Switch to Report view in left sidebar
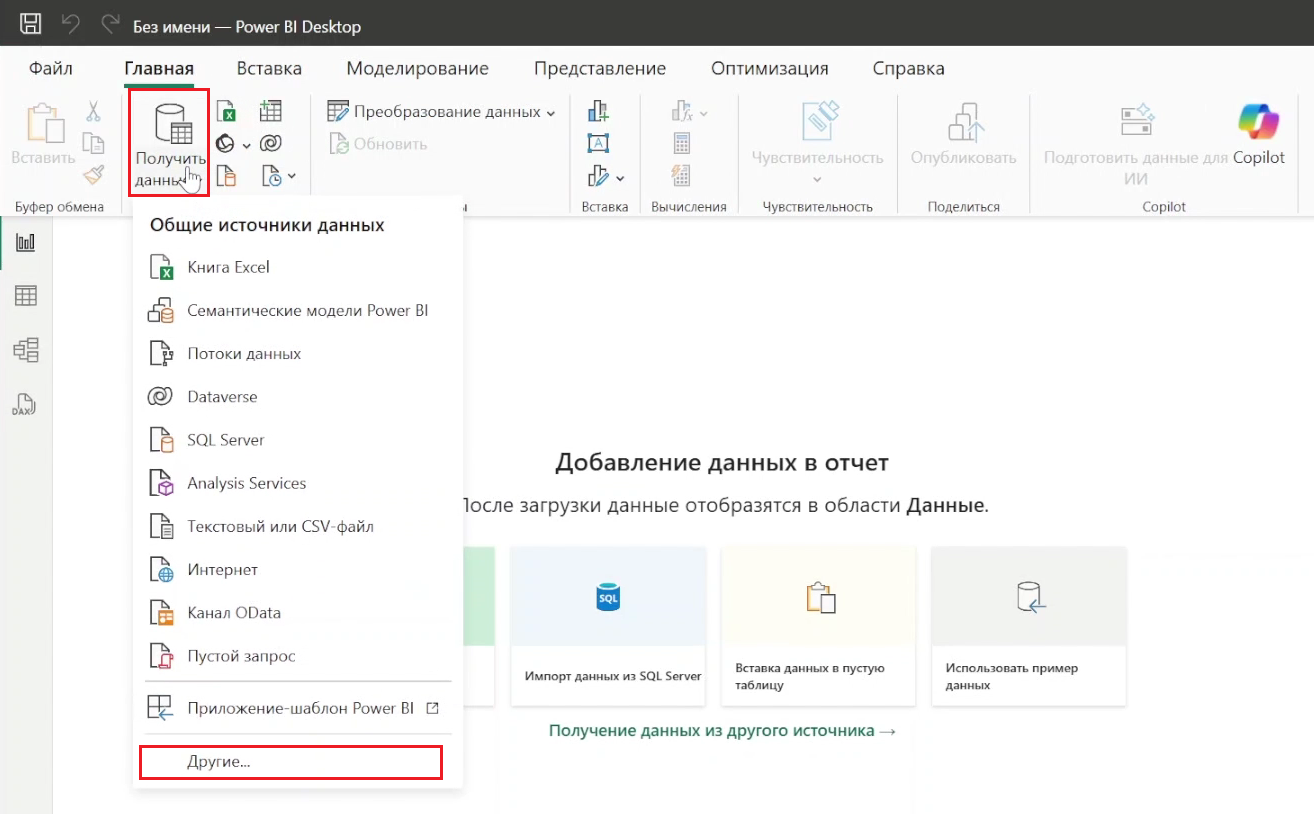This screenshot has width=1314, height=814. click(25, 243)
